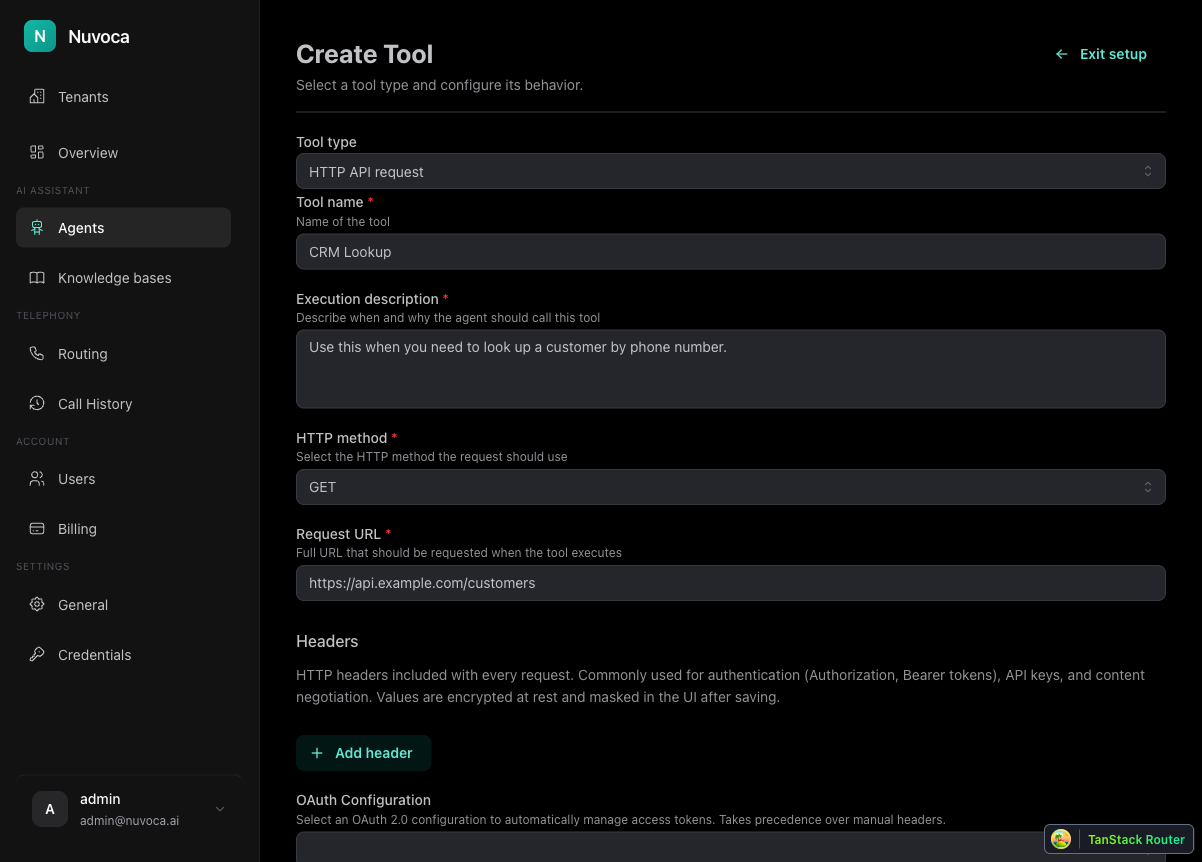Open the OAuth Configuration select box
The image size is (1202, 862).
pyautogui.click(x=730, y=847)
